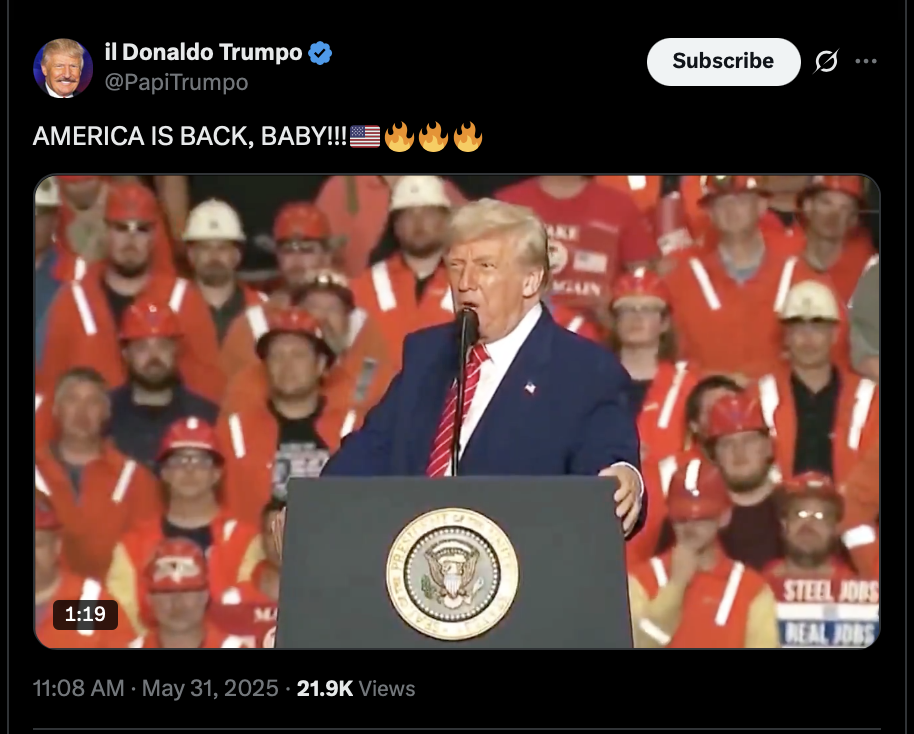Subscribe to il Donaldo Trumpo
Screen dimensions: 914x734
(x=723, y=62)
